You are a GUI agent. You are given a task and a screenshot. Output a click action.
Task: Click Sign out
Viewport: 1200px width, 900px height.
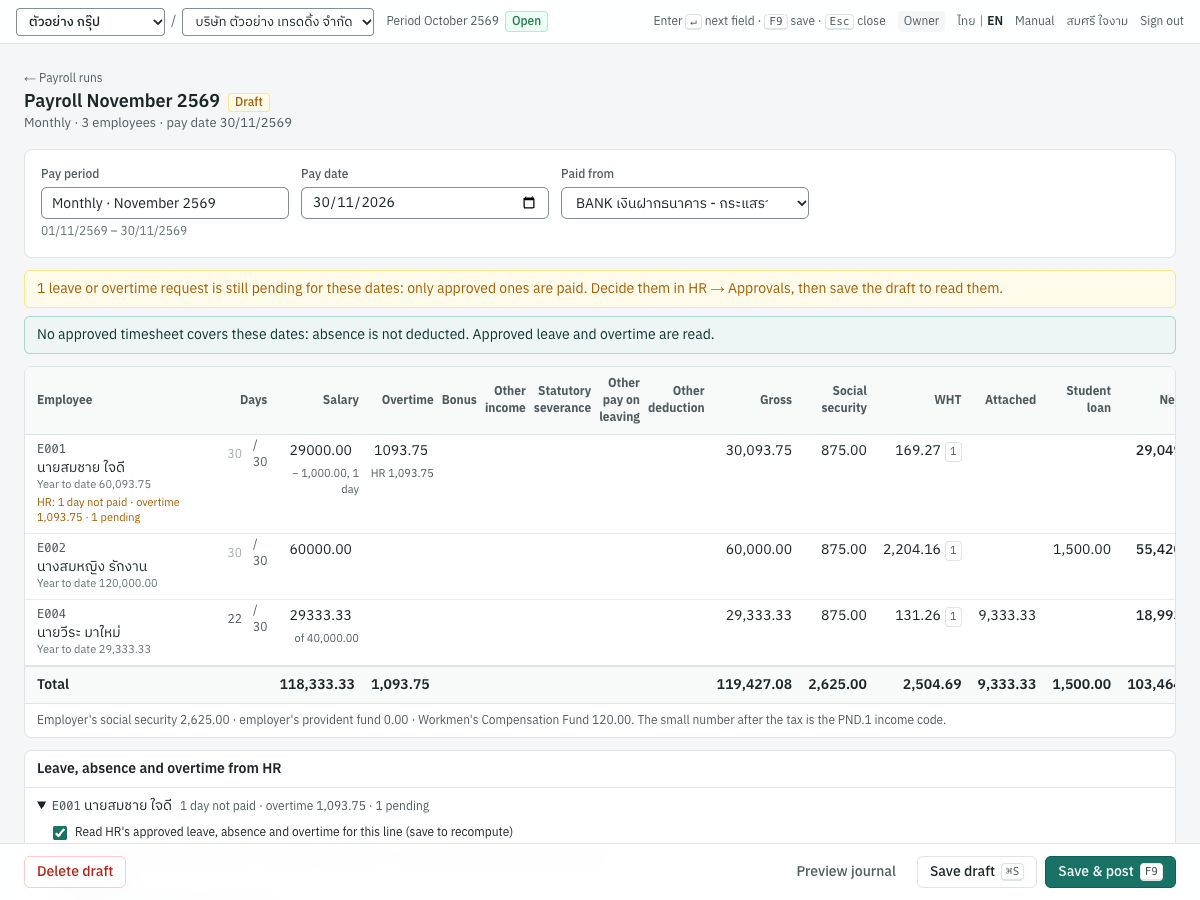(1162, 21)
